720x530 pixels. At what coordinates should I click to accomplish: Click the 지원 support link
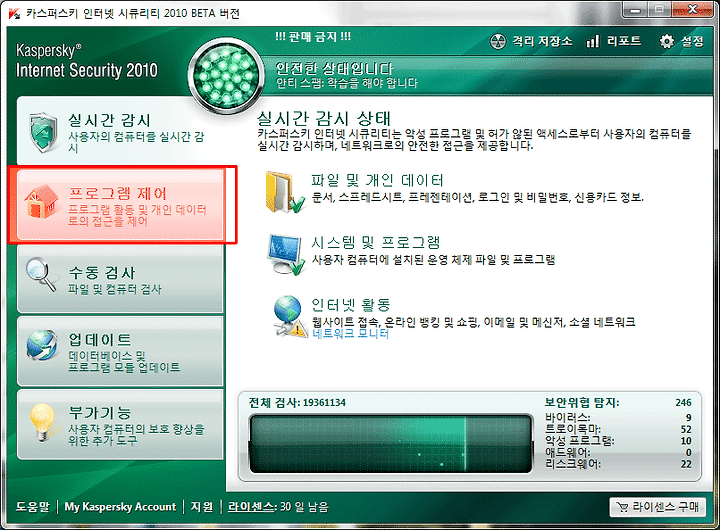click(x=202, y=507)
